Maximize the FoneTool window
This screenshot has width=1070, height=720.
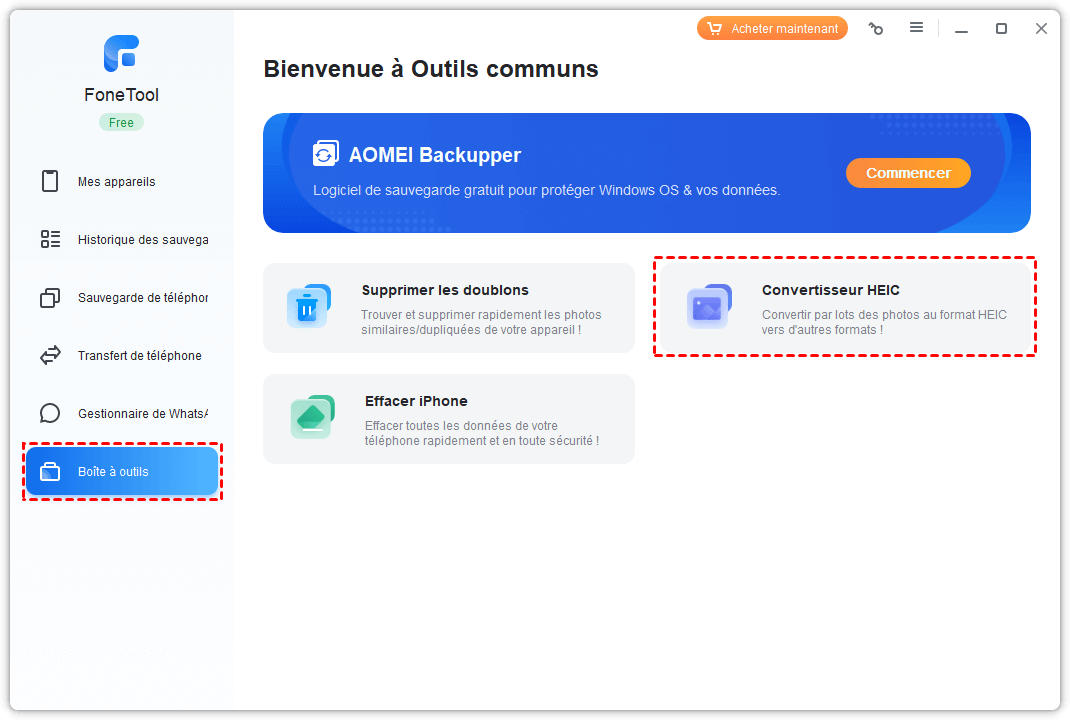(1001, 29)
